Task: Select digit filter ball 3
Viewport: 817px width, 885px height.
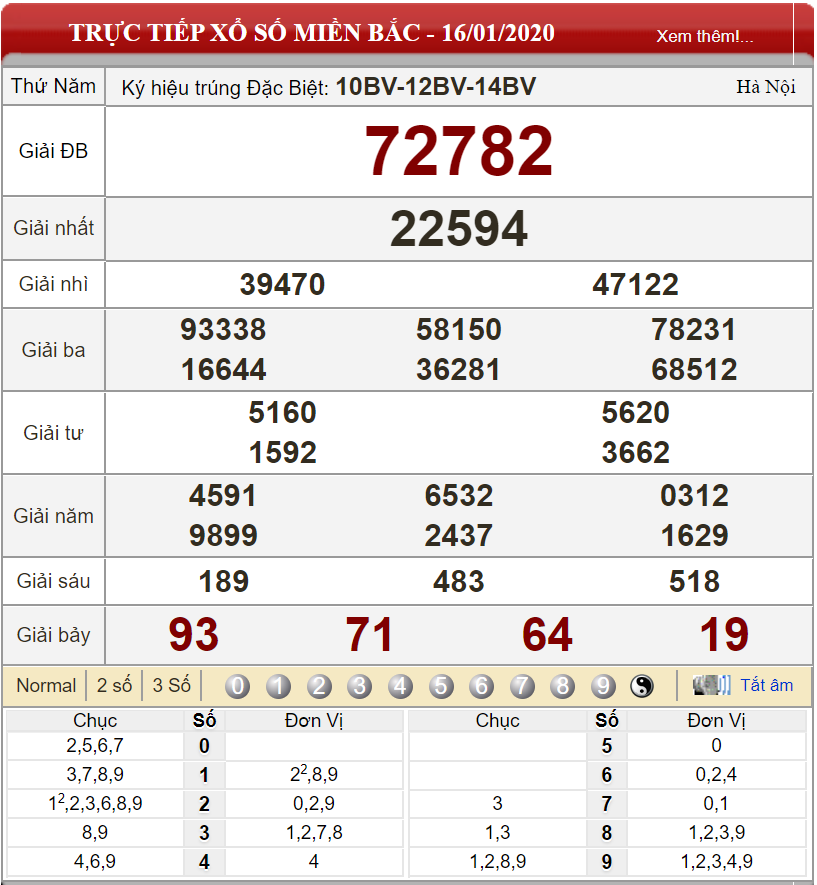Action: tap(359, 686)
